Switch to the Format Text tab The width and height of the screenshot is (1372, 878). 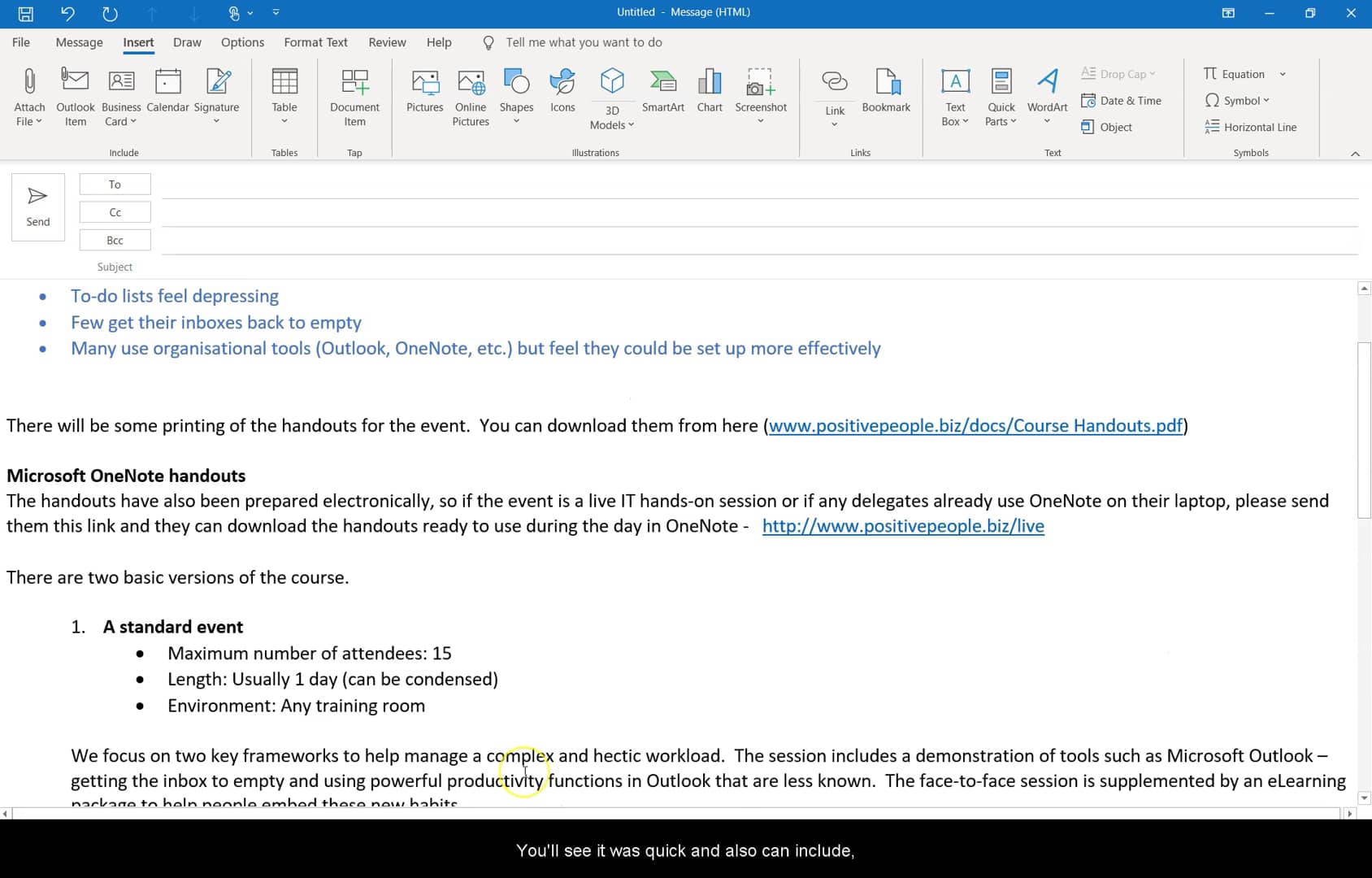(315, 42)
